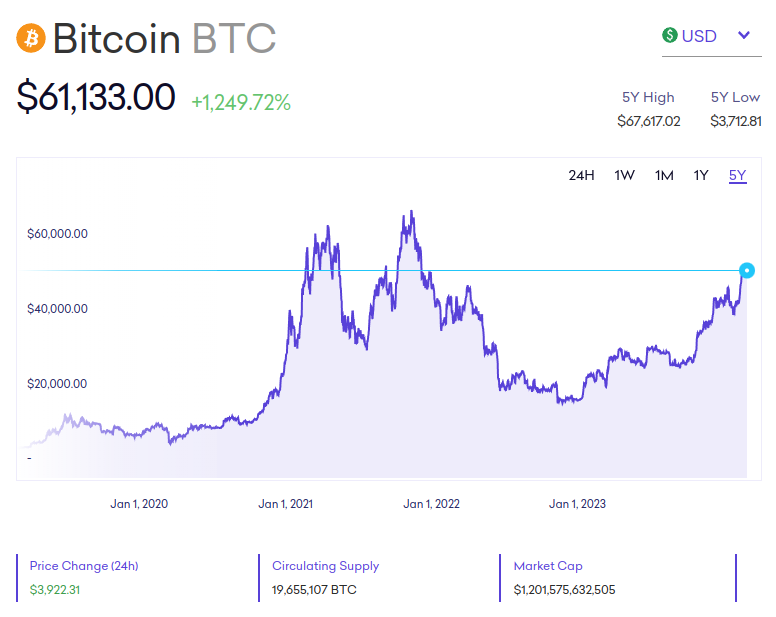Click the $61,133.00 current price
The height and width of the screenshot is (617, 776).
click(96, 97)
